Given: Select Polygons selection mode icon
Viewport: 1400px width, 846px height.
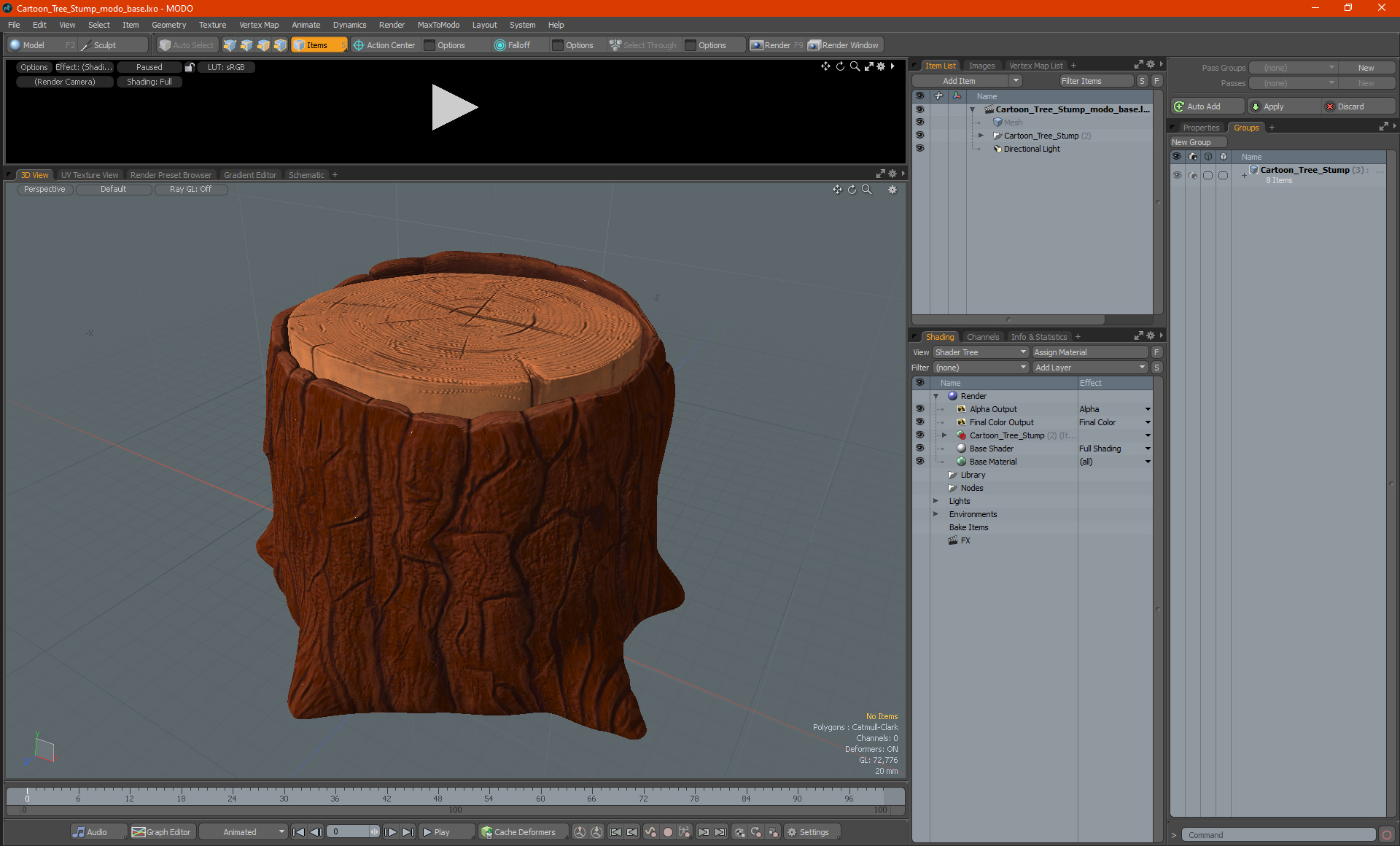Looking at the screenshot, I should 263,45.
